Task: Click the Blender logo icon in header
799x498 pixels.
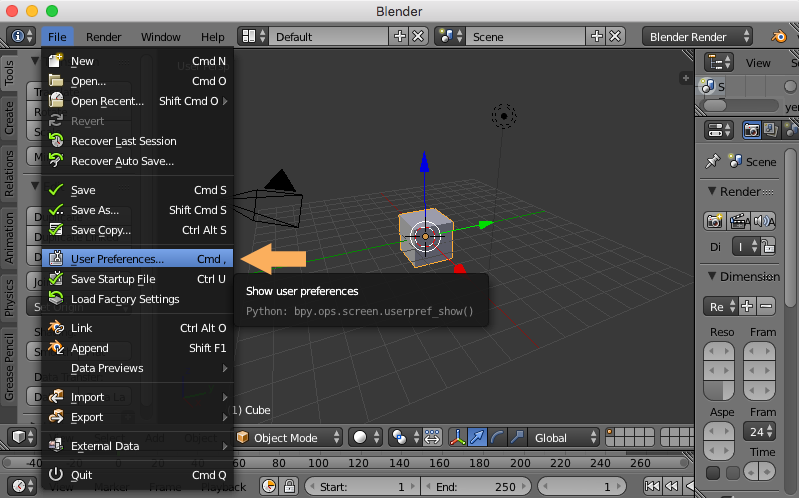Action: click(x=779, y=37)
